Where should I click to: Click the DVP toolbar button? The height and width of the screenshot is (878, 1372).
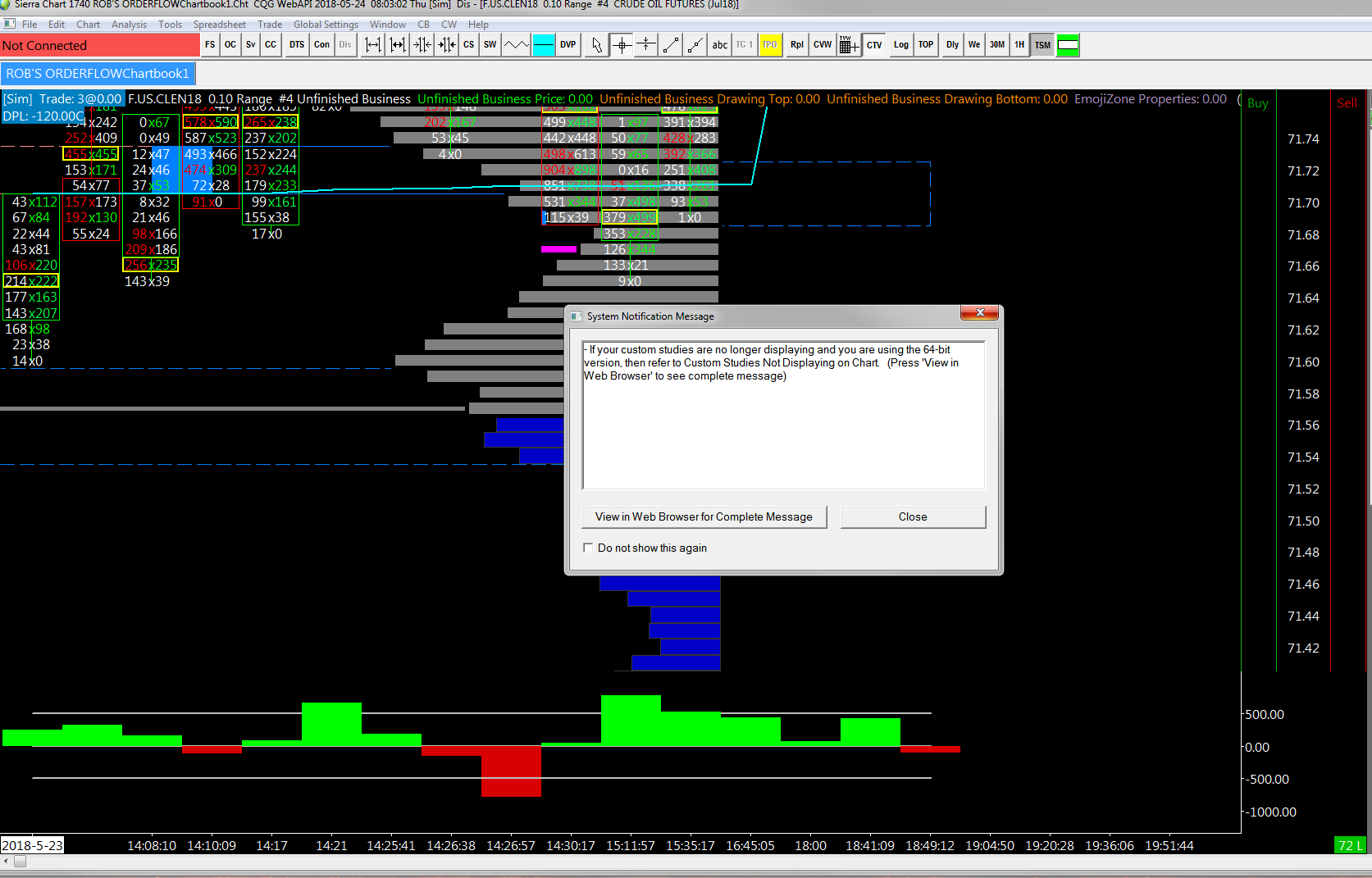(x=568, y=45)
